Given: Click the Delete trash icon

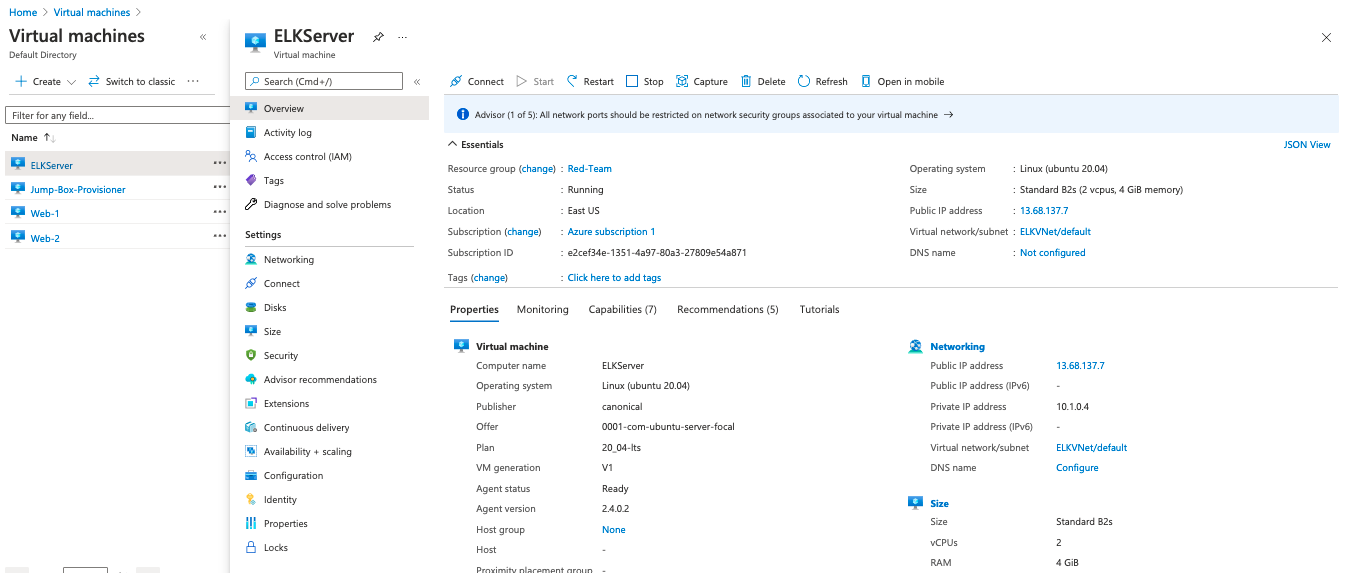Looking at the screenshot, I should point(746,81).
